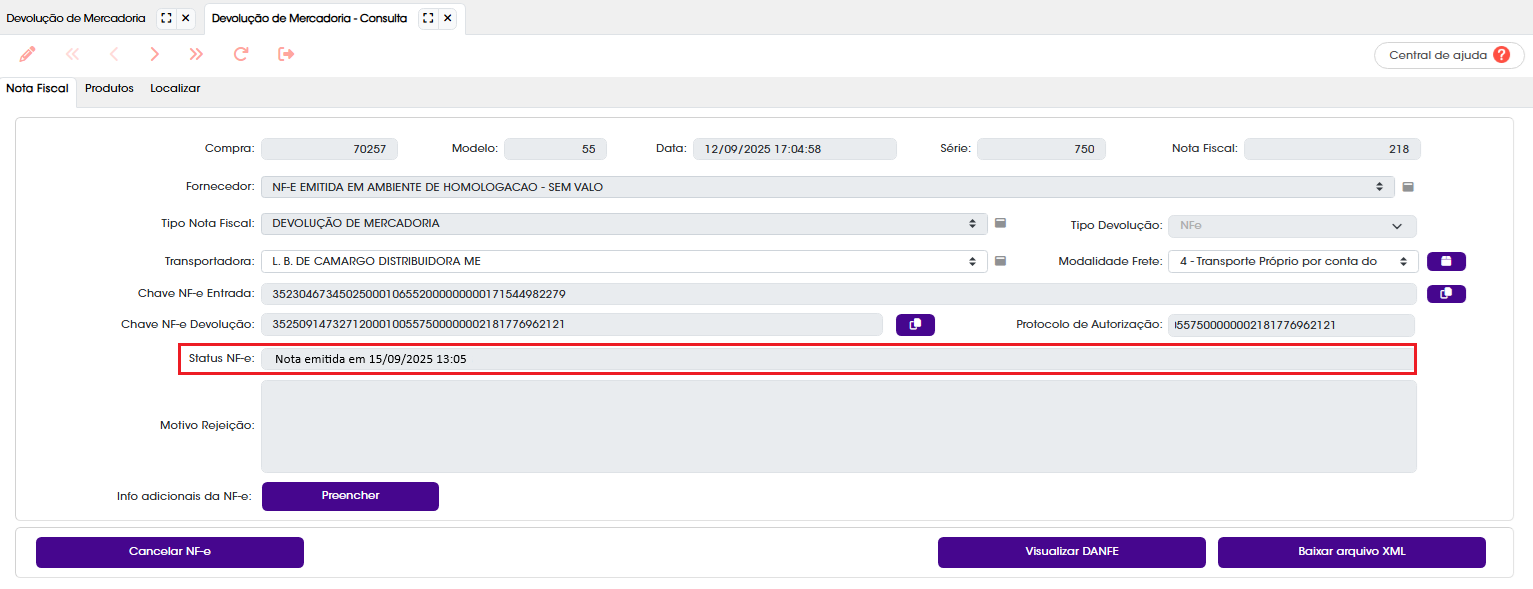Switch to the Produtos tab
Screen dimensions: 1533x589
click(x=109, y=89)
